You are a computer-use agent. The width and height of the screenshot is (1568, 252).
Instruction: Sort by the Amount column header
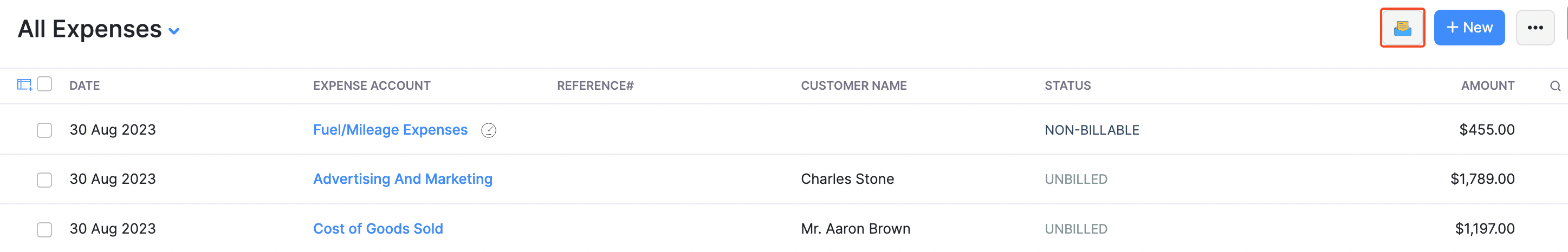coord(1487,86)
